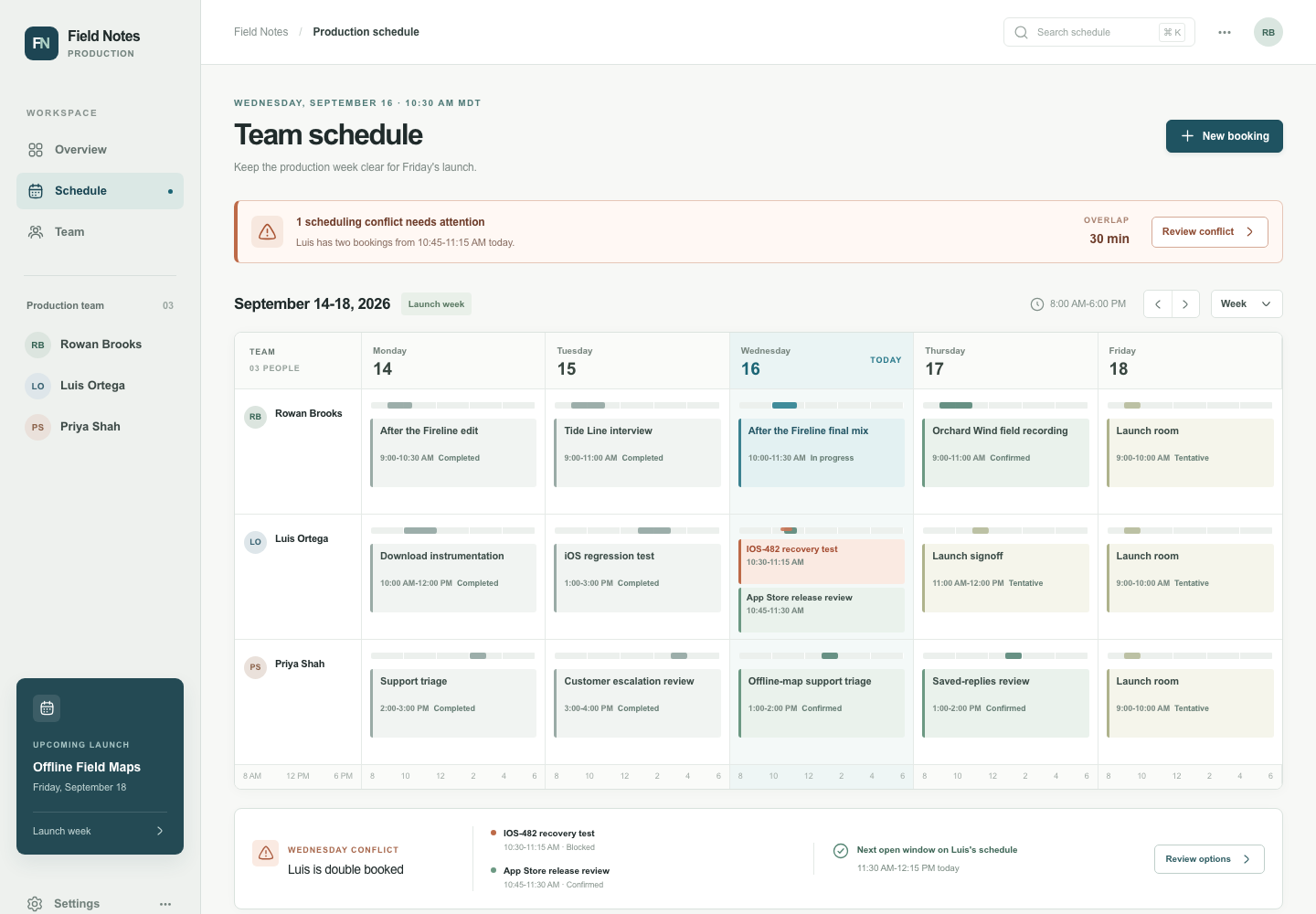Click the Overview grid icon in sidebar
This screenshot has width=1316, height=914.
click(36, 150)
